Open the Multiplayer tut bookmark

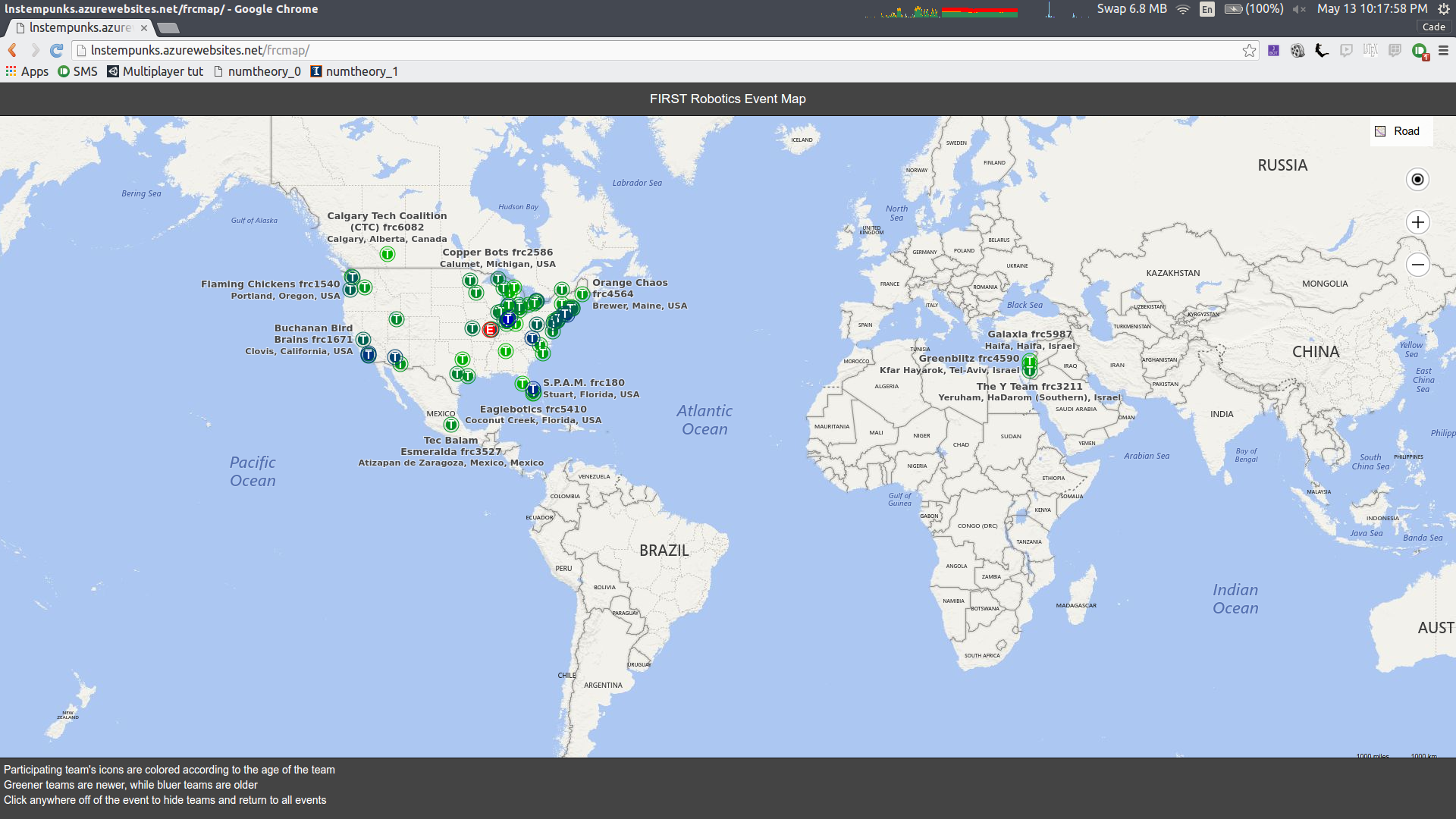tap(155, 71)
